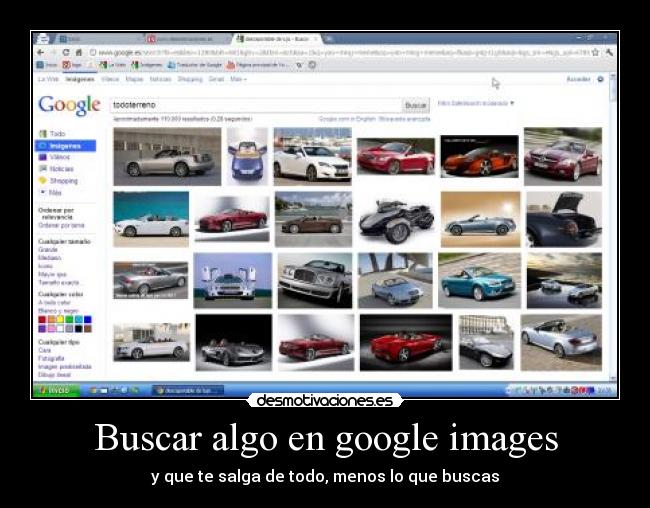Select Todo in left sidebar

(52, 134)
